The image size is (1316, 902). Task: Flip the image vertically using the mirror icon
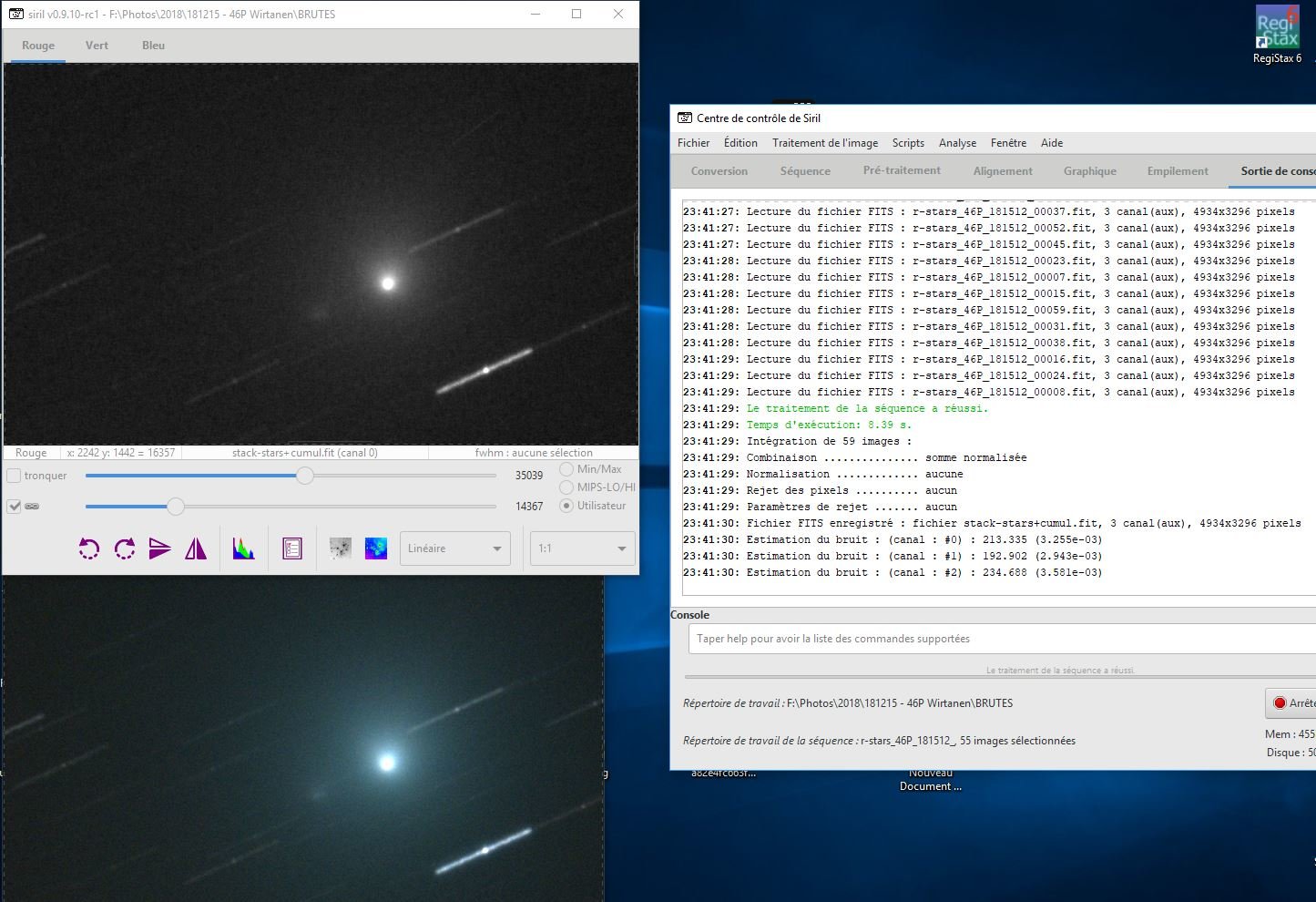(x=160, y=548)
